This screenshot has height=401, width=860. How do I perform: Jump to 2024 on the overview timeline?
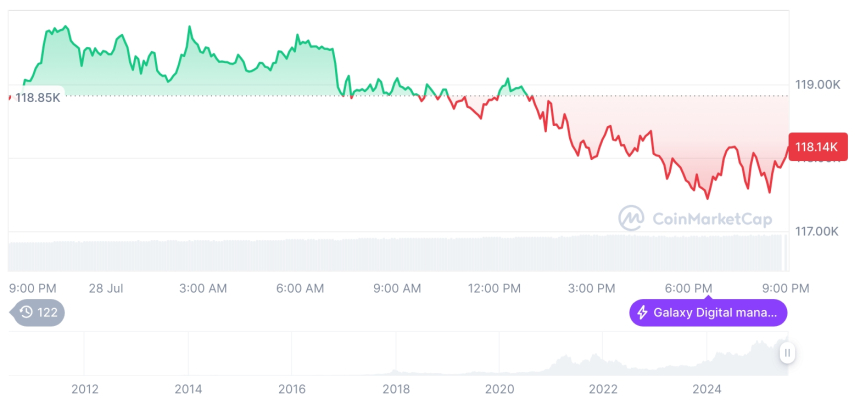pos(706,388)
